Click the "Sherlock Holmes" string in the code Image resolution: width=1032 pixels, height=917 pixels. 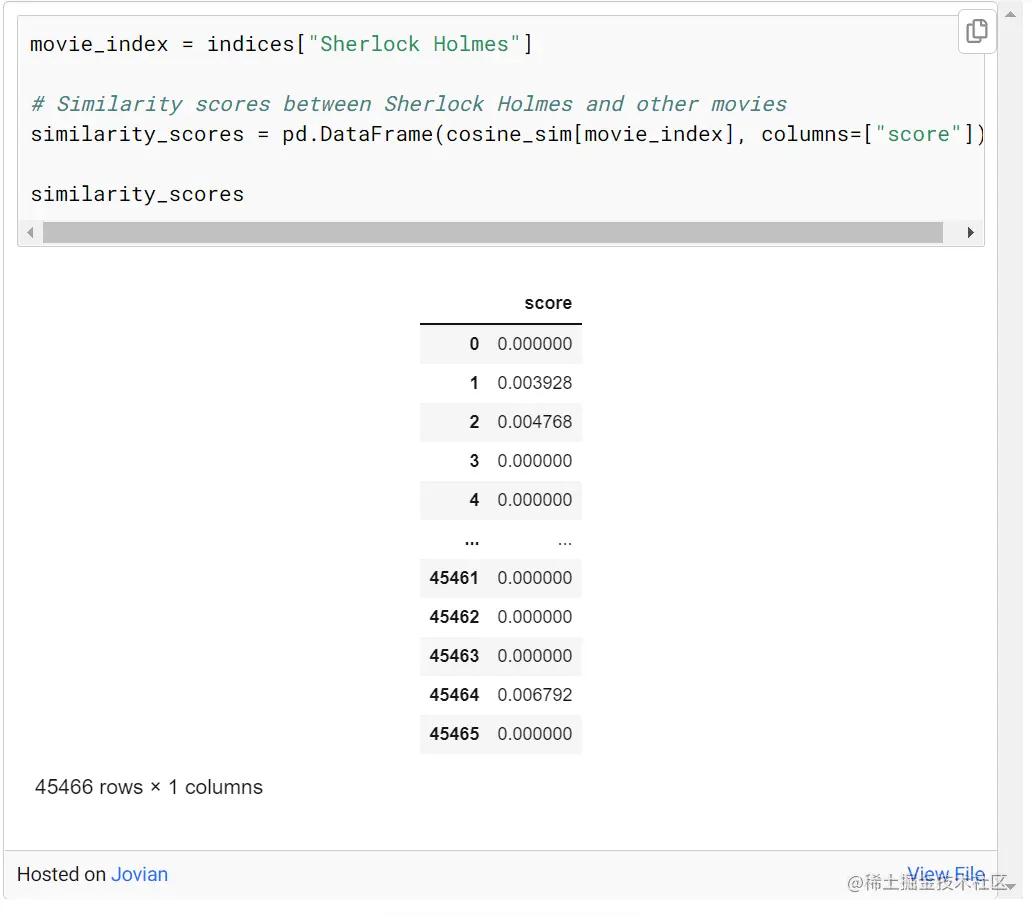click(414, 44)
